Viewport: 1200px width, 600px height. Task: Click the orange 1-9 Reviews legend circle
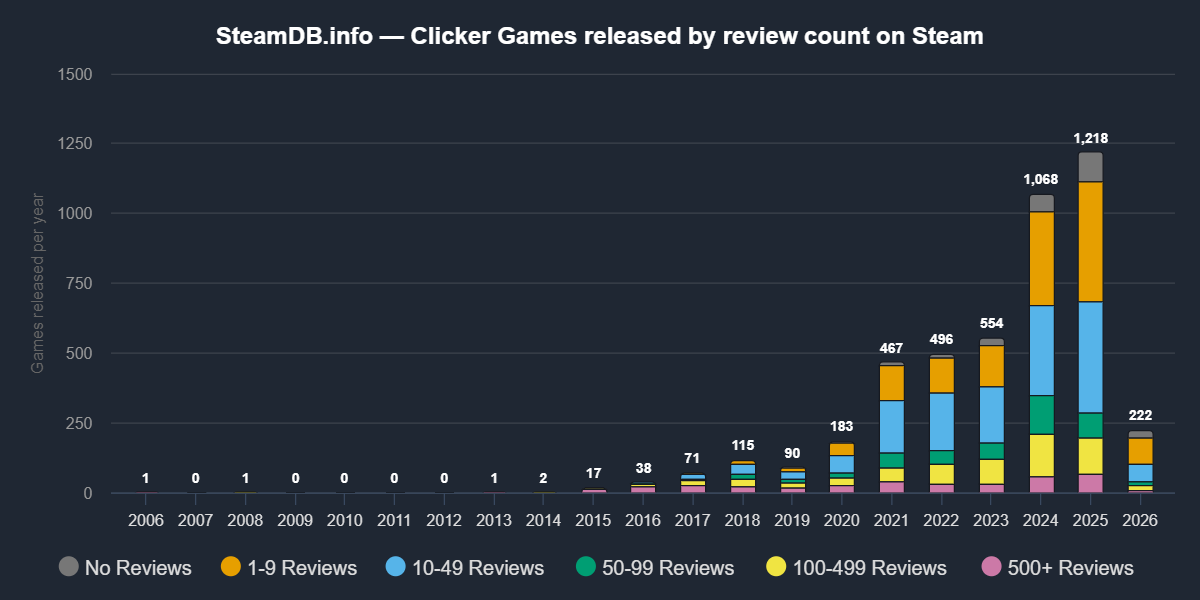(232, 567)
